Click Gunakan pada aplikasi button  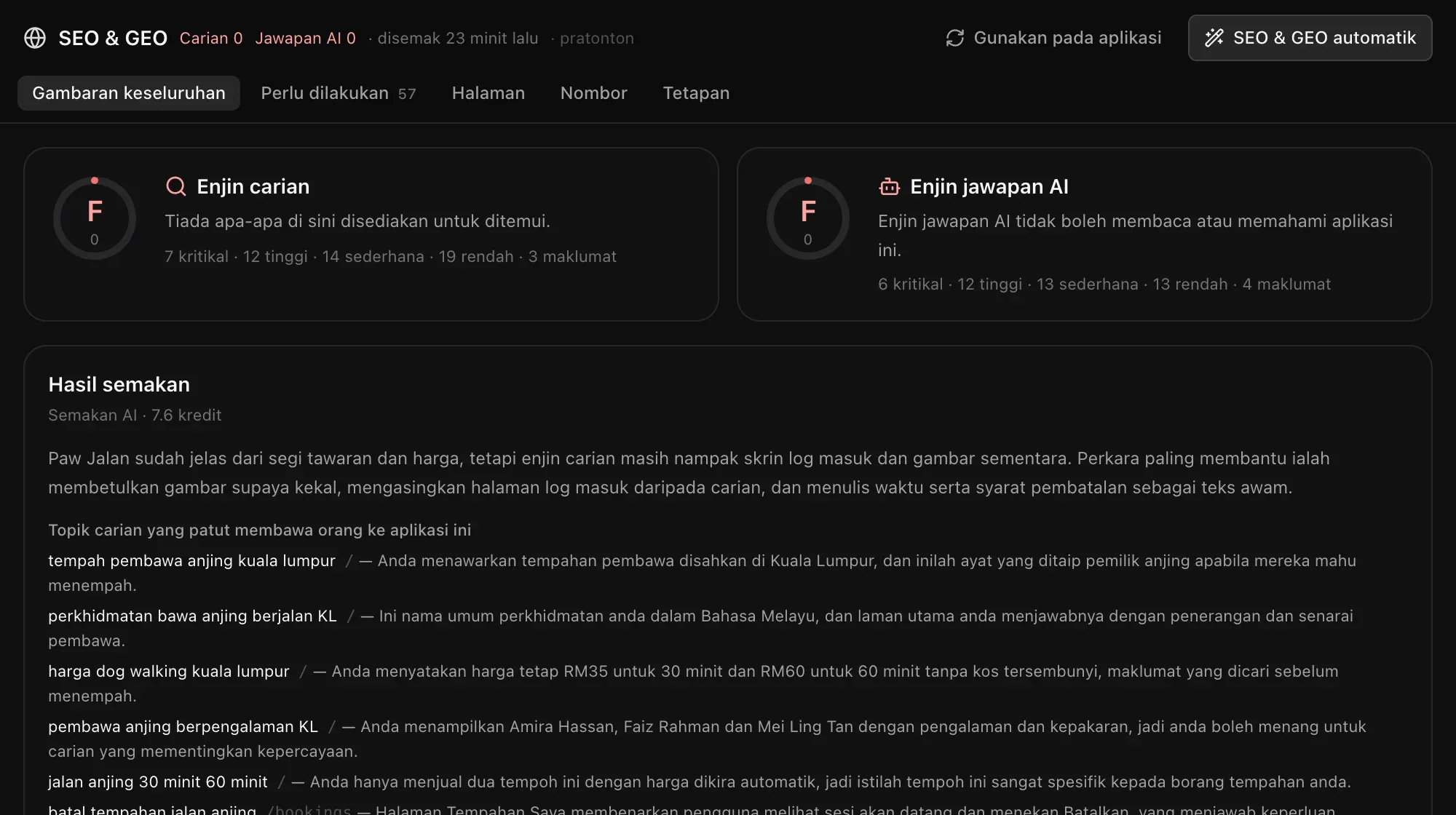[1053, 38]
